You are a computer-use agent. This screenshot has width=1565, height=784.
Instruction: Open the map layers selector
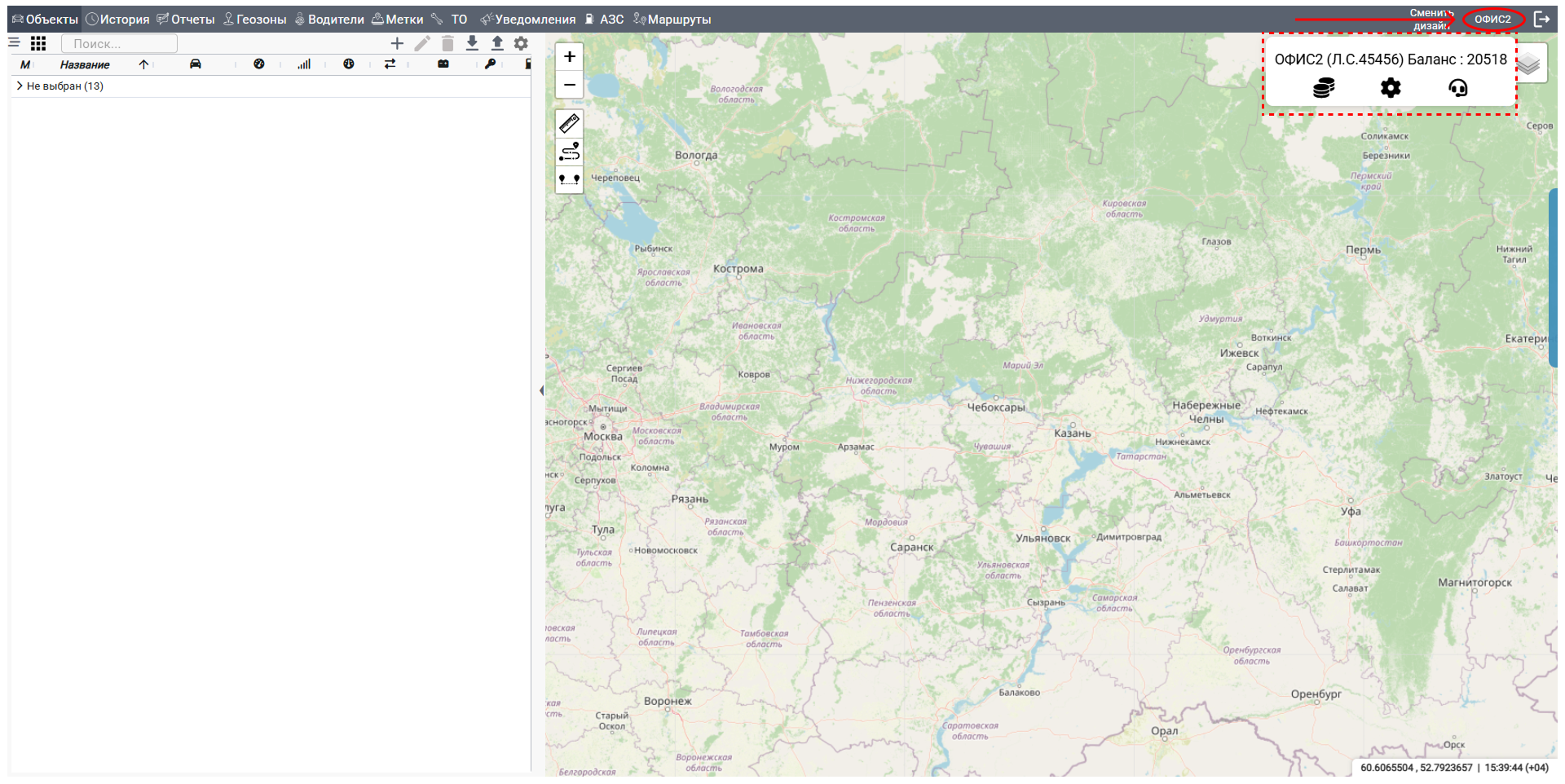click(1529, 64)
